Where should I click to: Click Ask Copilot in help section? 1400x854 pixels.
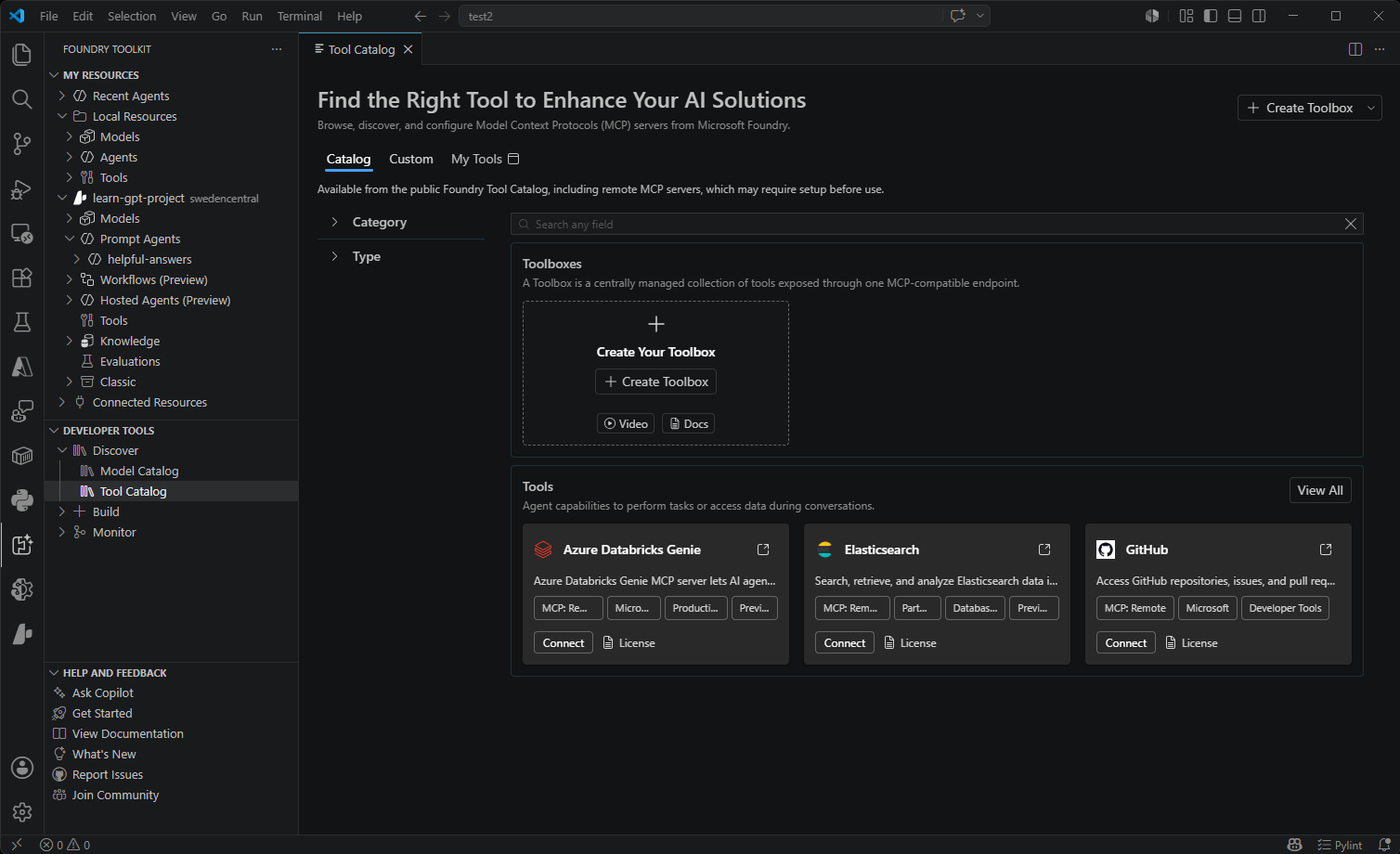coord(103,692)
